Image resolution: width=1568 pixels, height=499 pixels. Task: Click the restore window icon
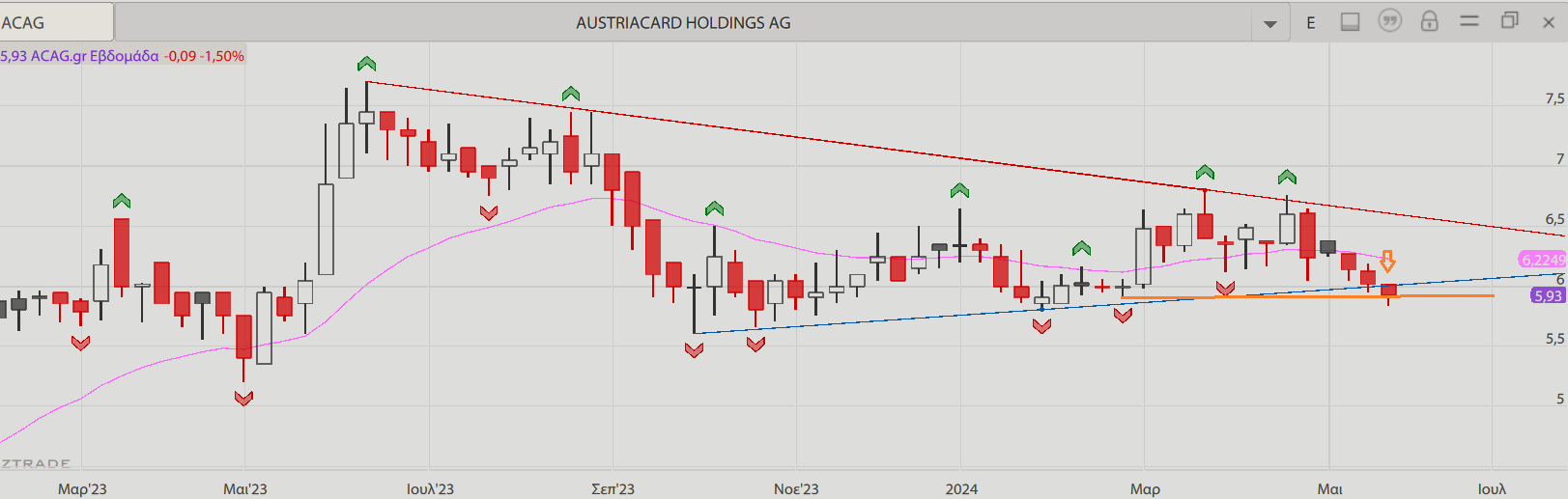tap(1509, 20)
